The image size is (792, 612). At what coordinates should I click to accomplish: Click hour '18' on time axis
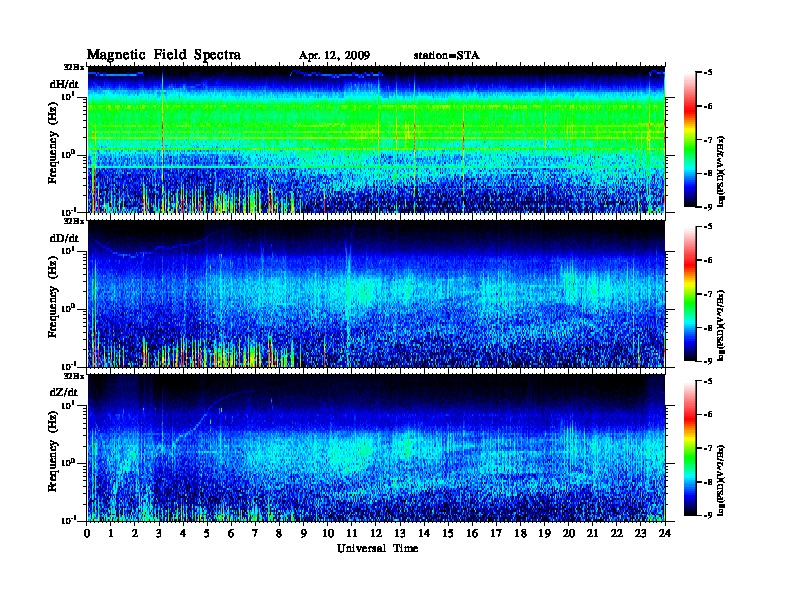[x=520, y=533]
